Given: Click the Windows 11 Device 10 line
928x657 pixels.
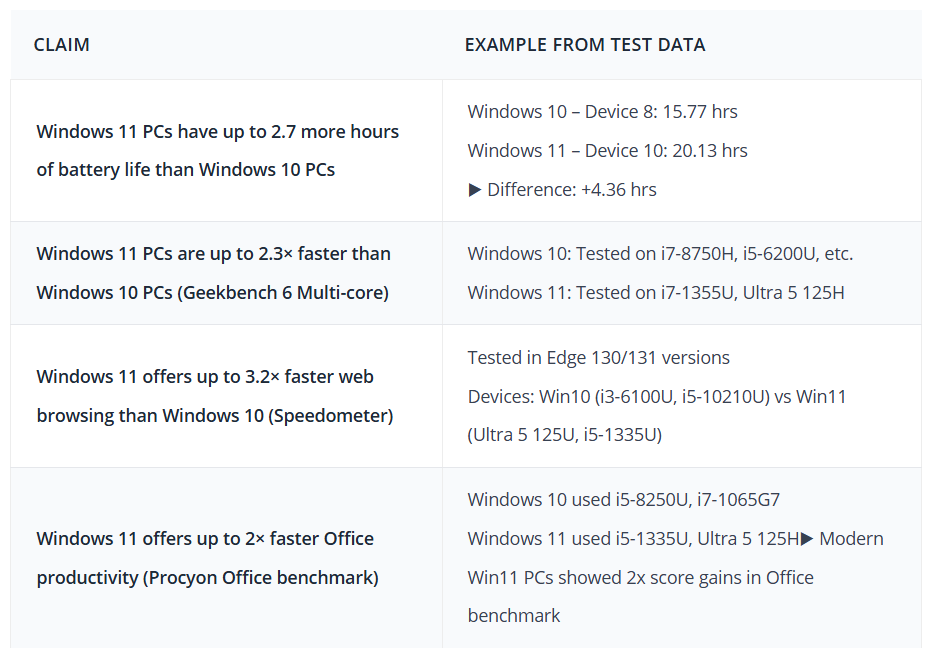Looking at the screenshot, I should pyautogui.click(x=607, y=151).
